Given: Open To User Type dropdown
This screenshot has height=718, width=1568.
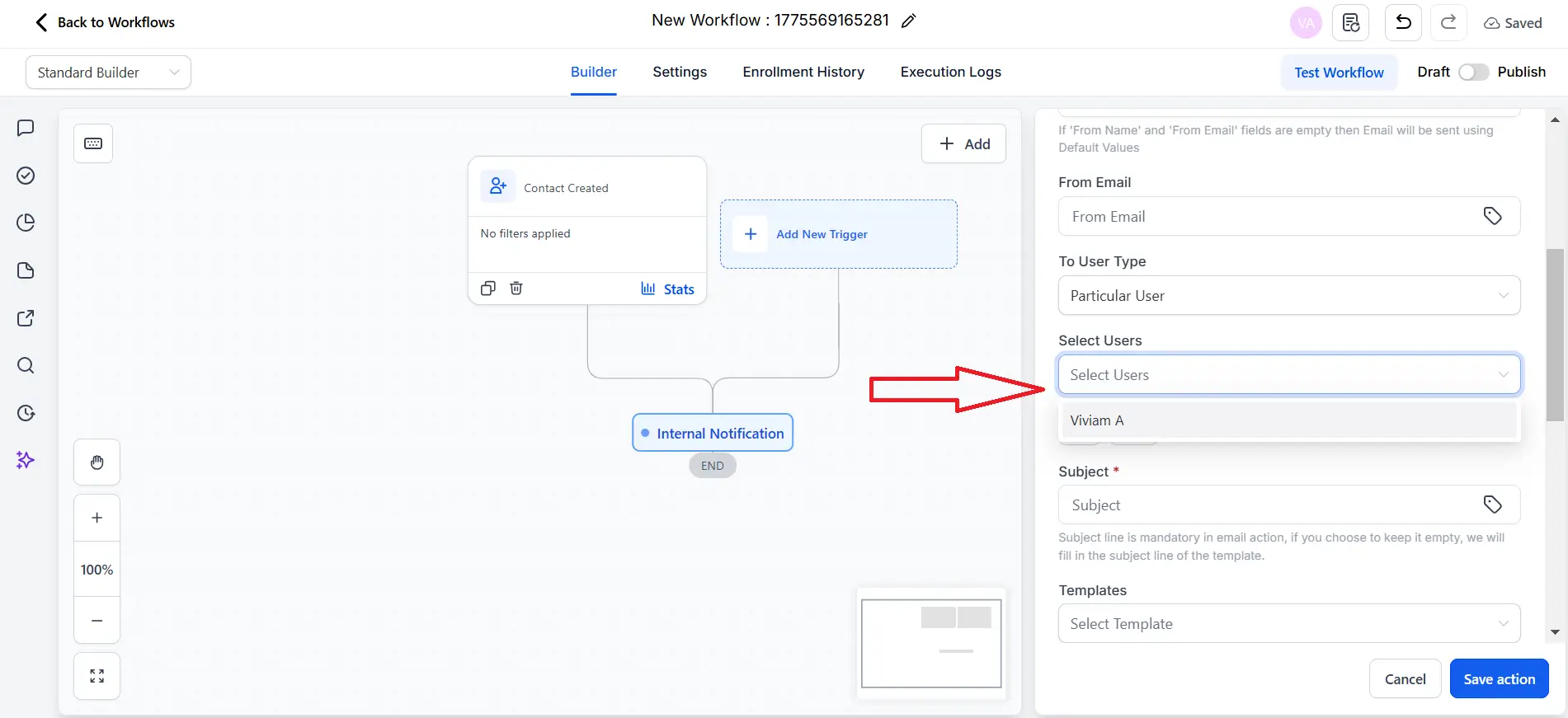Looking at the screenshot, I should 1289,295.
